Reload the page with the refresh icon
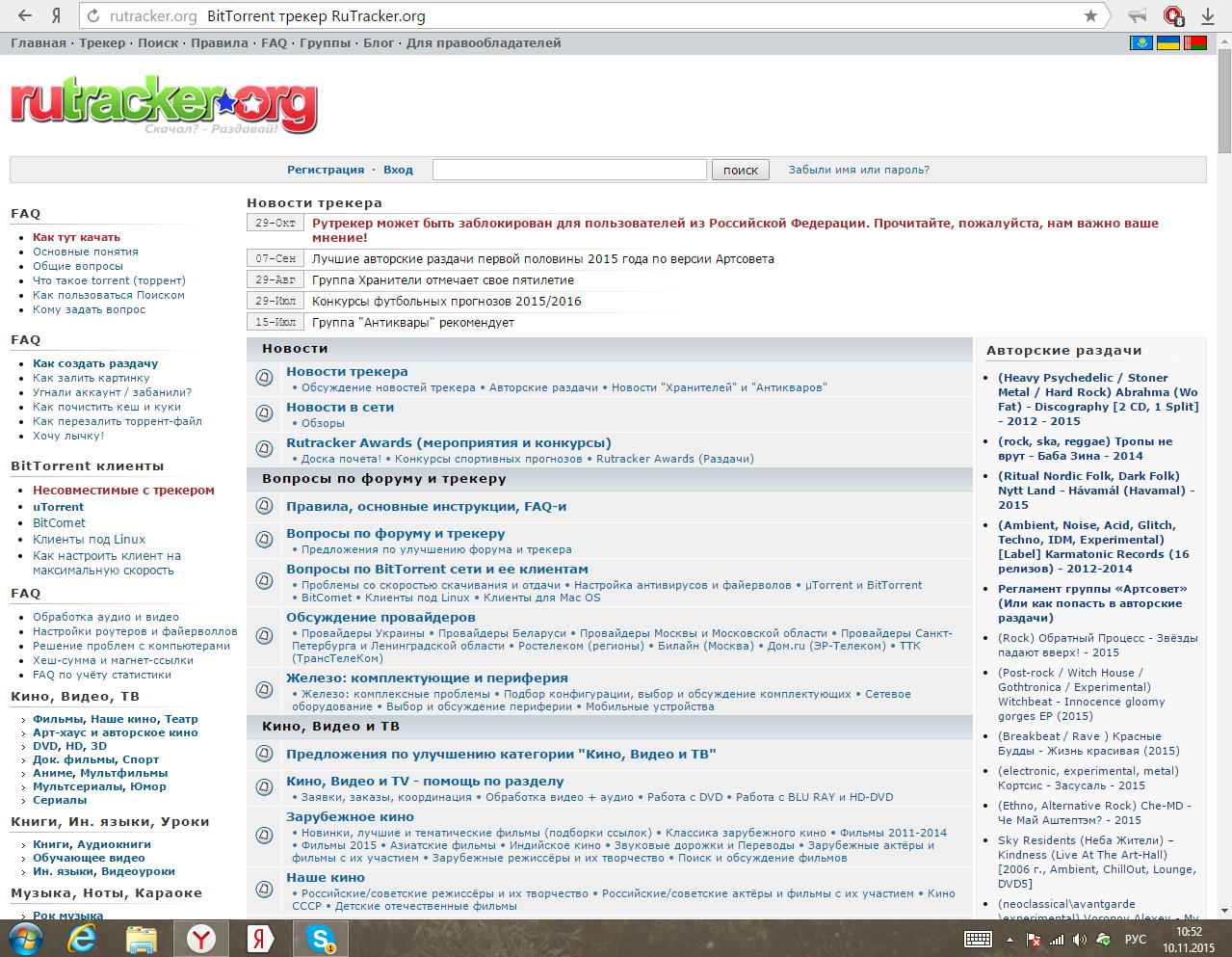 click(92, 15)
